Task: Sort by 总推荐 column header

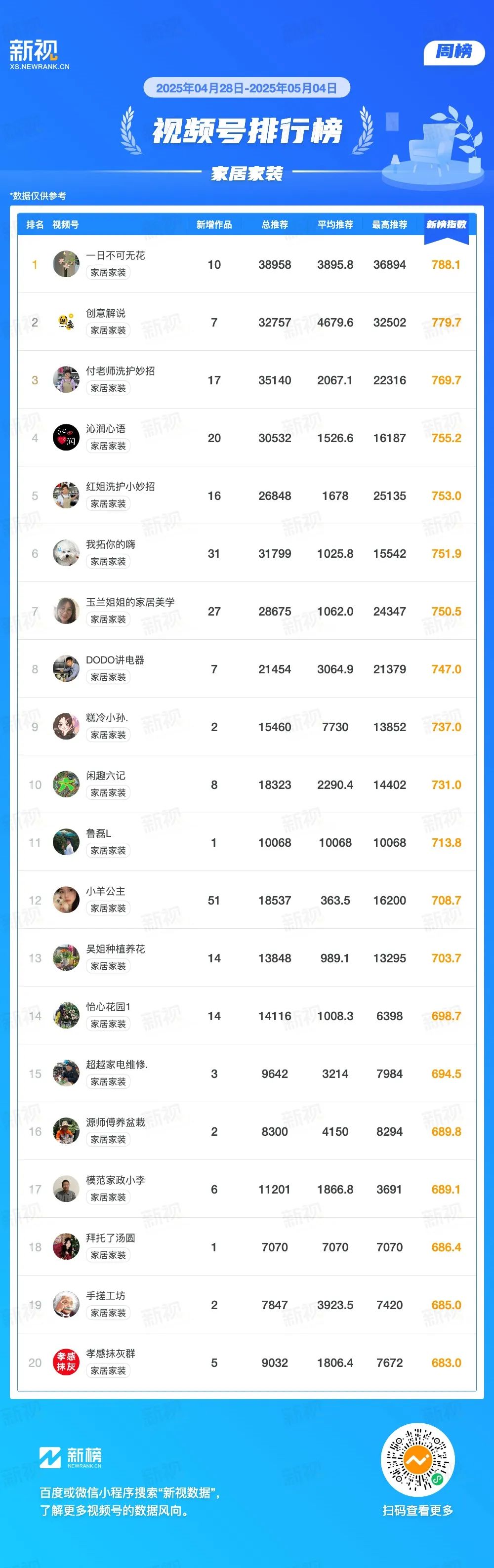Action: pyautogui.click(x=274, y=225)
